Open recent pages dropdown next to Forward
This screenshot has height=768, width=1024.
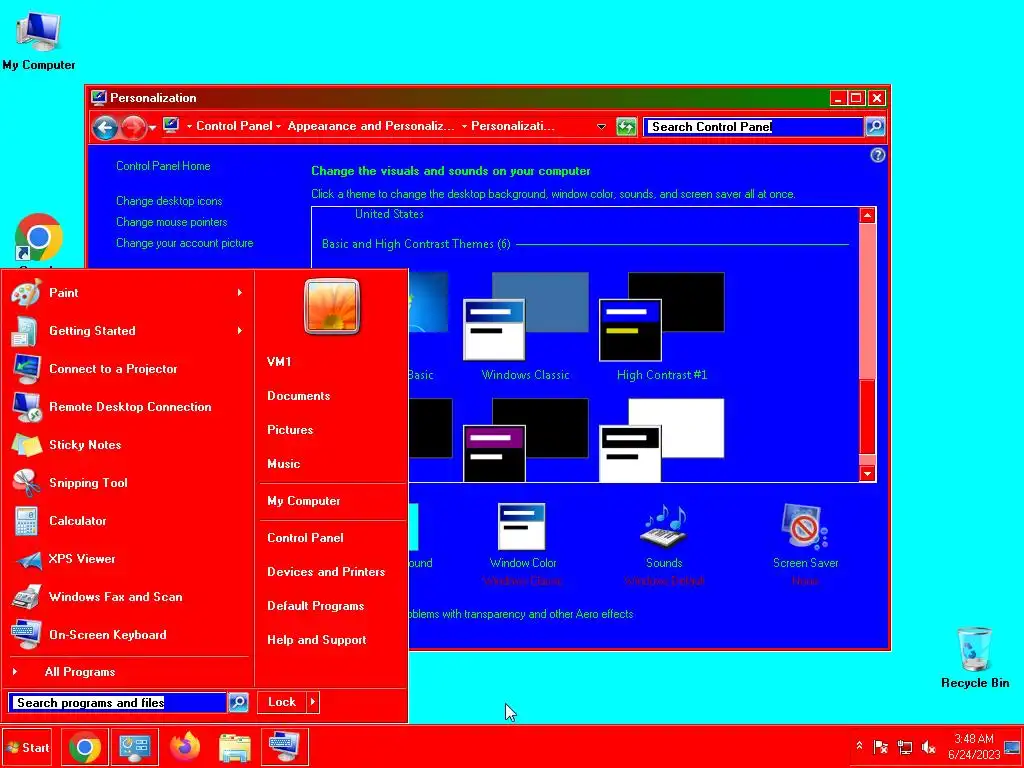pos(152,127)
